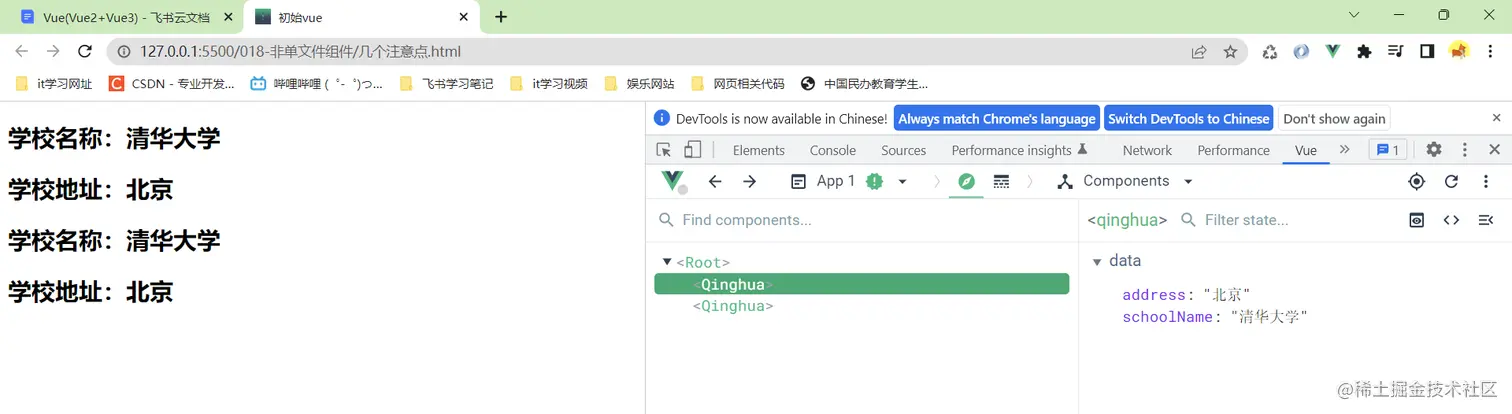Click the open in editor icon
1512x414 pixels.
1486,220
